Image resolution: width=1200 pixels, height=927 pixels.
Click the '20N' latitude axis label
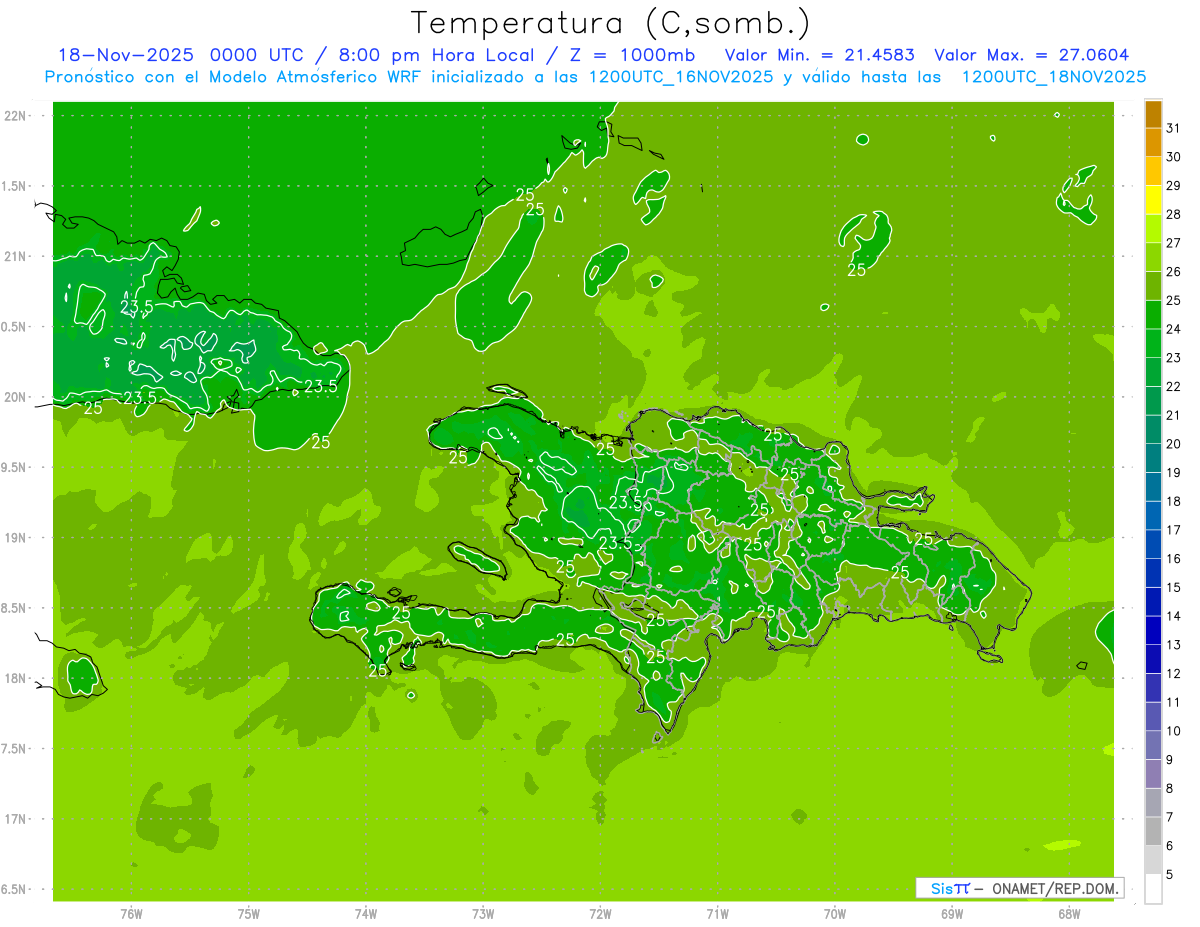pyautogui.click(x=17, y=397)
